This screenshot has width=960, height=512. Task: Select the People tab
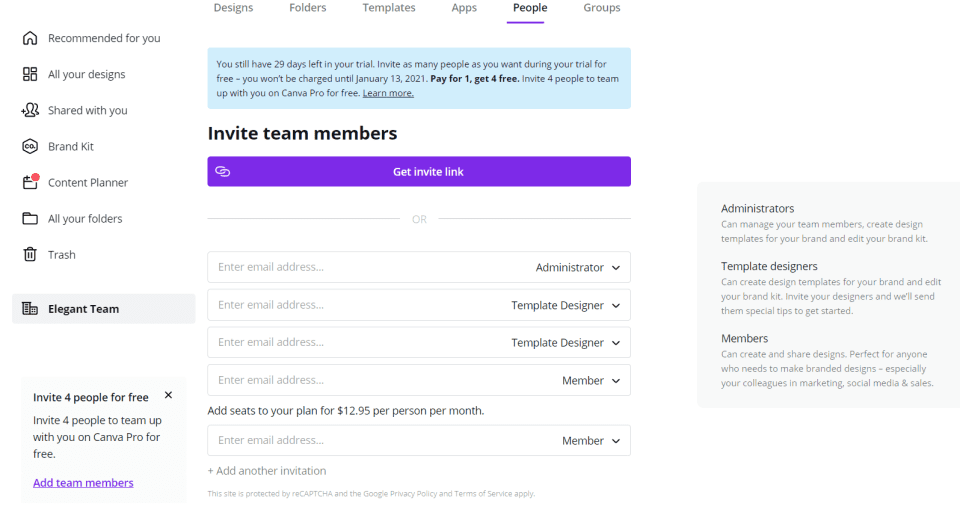530,8
